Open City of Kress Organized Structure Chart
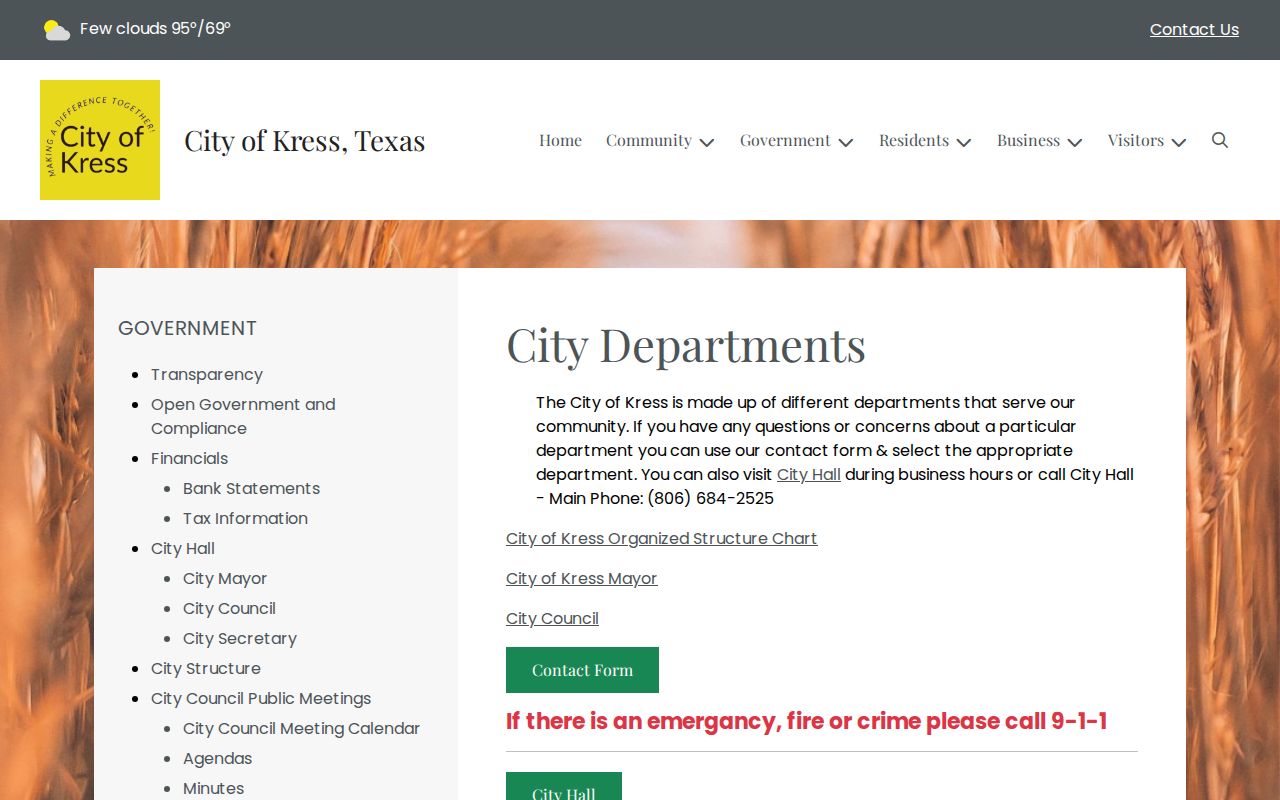The image size is (1280, 800). 661,538
